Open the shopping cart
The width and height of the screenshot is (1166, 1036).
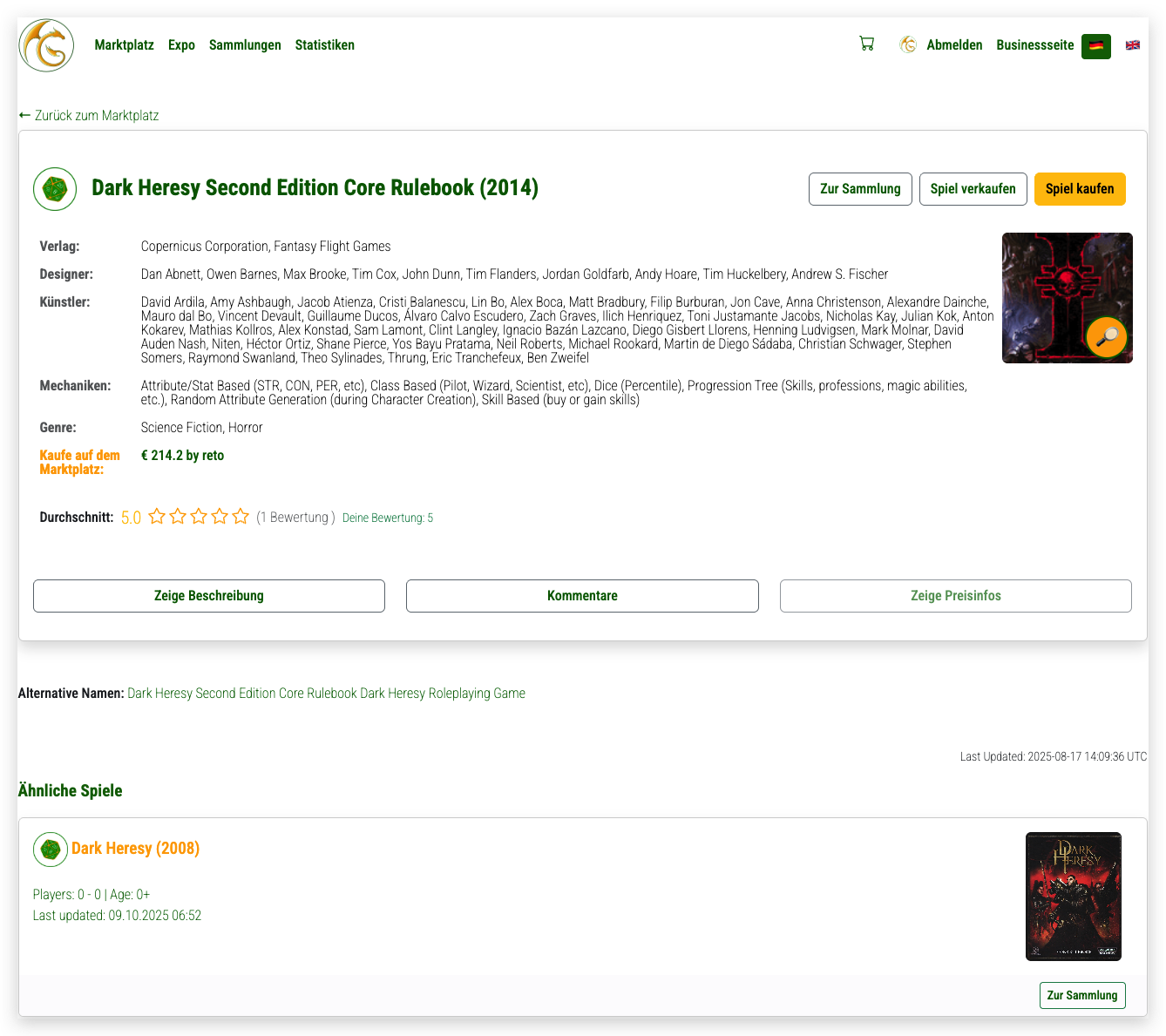pyautogui.click(x=866, y=44)
